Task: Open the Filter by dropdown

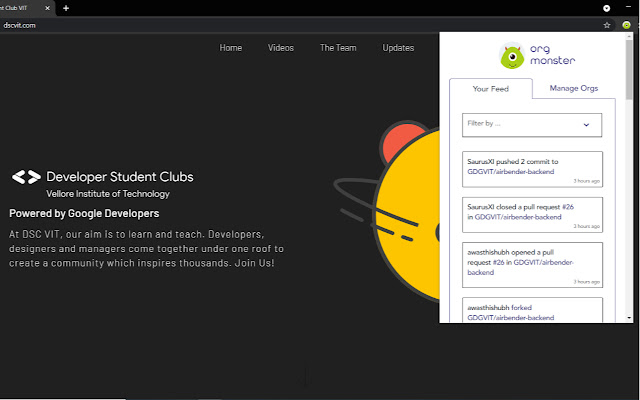Action: [x=532, y=125]
